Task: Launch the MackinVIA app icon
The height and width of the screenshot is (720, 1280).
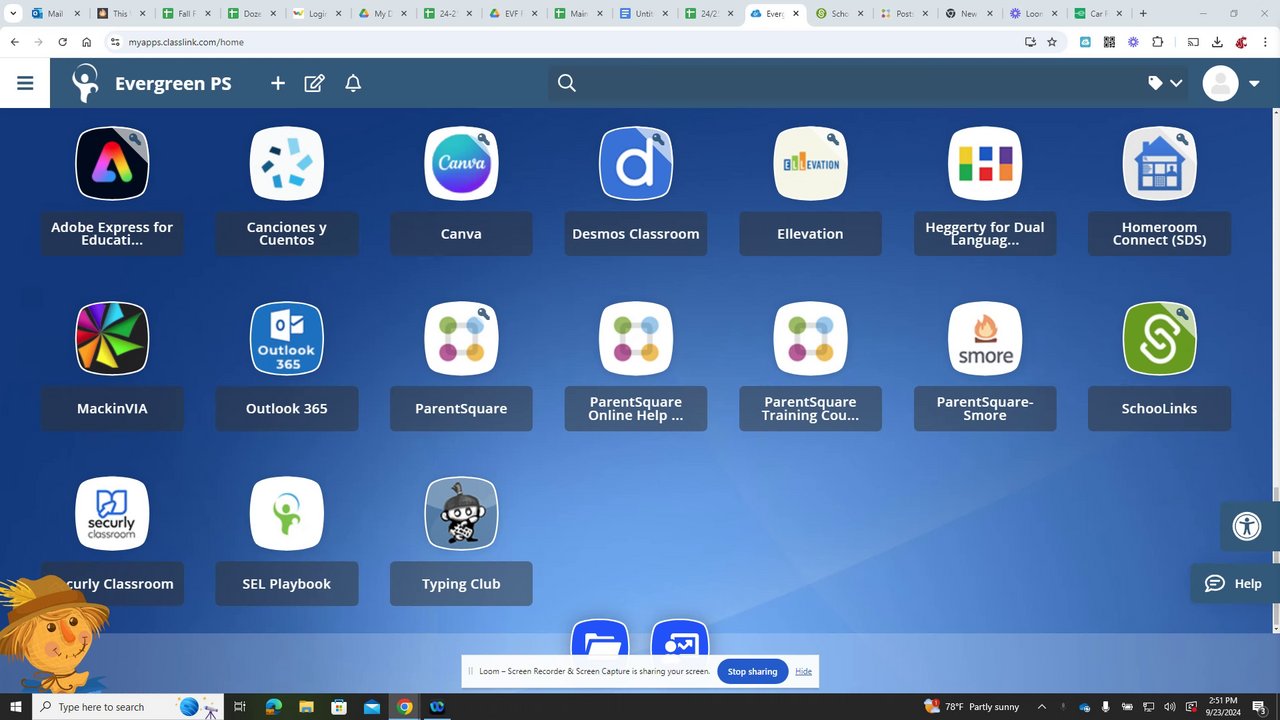Action: (112, 339)
